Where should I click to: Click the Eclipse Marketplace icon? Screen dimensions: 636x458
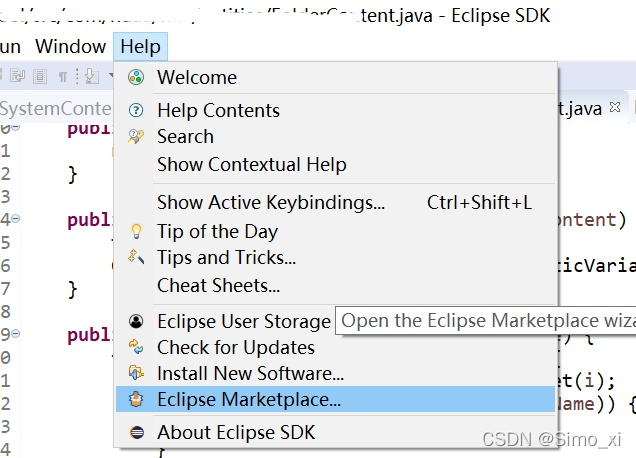tap(136, 399)
